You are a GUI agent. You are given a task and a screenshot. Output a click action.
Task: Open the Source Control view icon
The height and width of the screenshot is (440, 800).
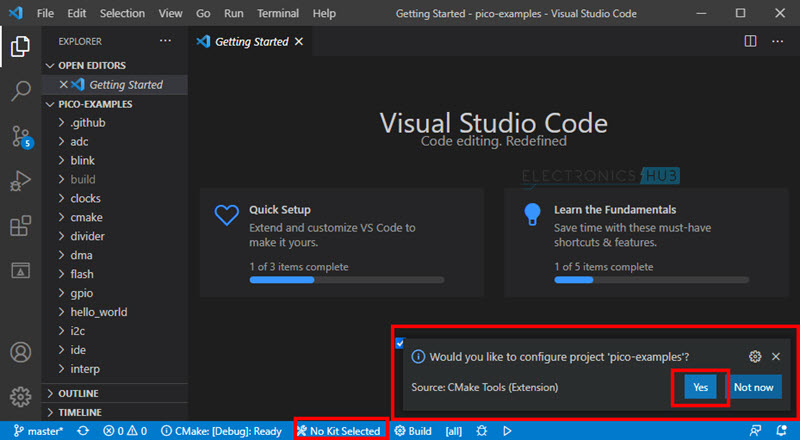click(x=21, y=137)
